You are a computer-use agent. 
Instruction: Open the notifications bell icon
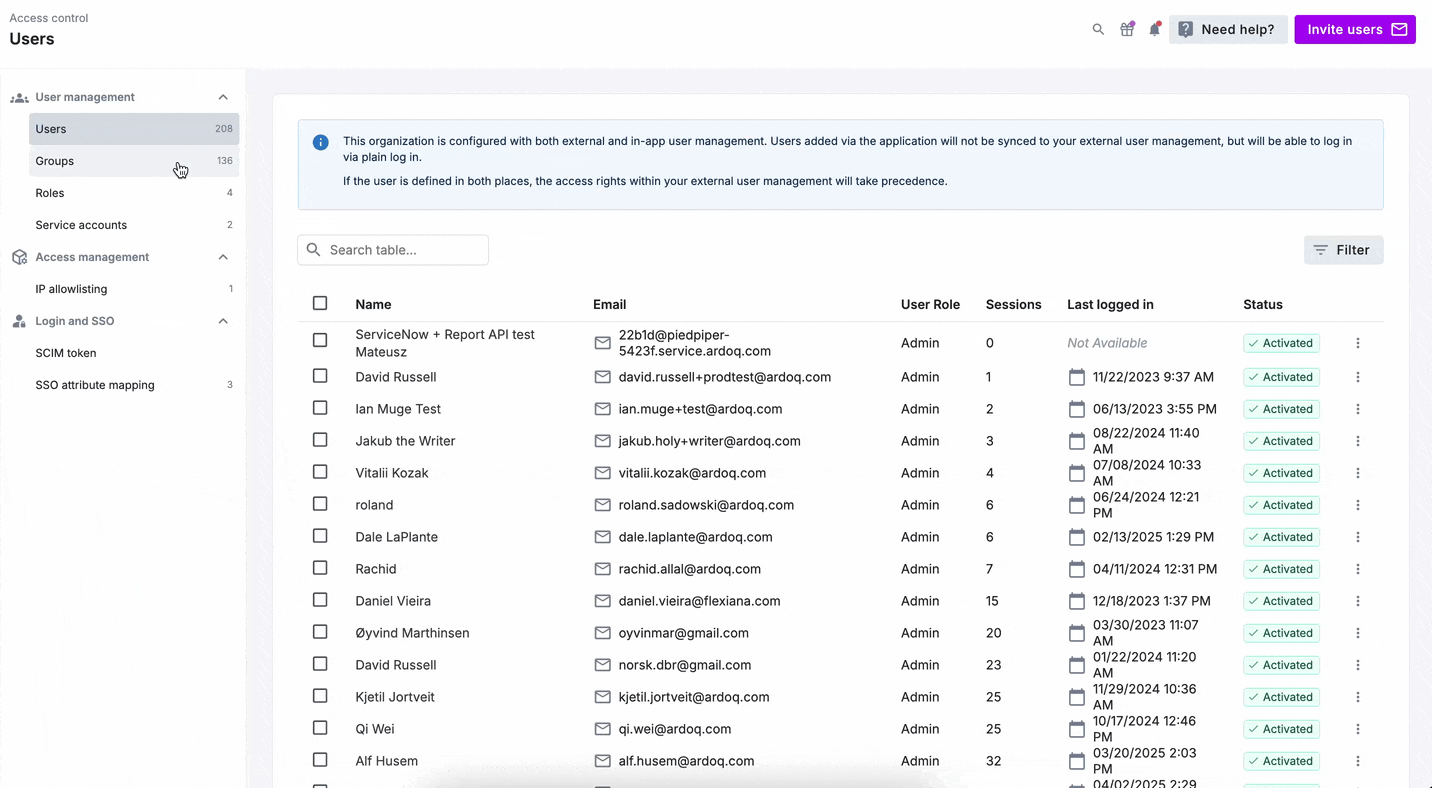tap(1155, 29)
